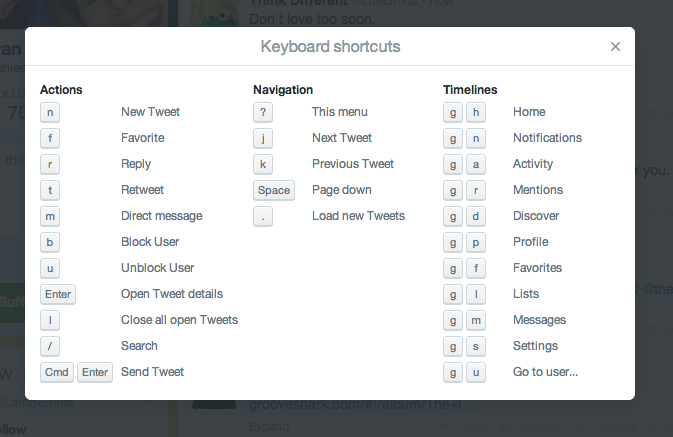The height and width of the screenshot is (437, 673).
Task: Click the 'h' key in Home shortcut
Action: (x=476, y=112)
